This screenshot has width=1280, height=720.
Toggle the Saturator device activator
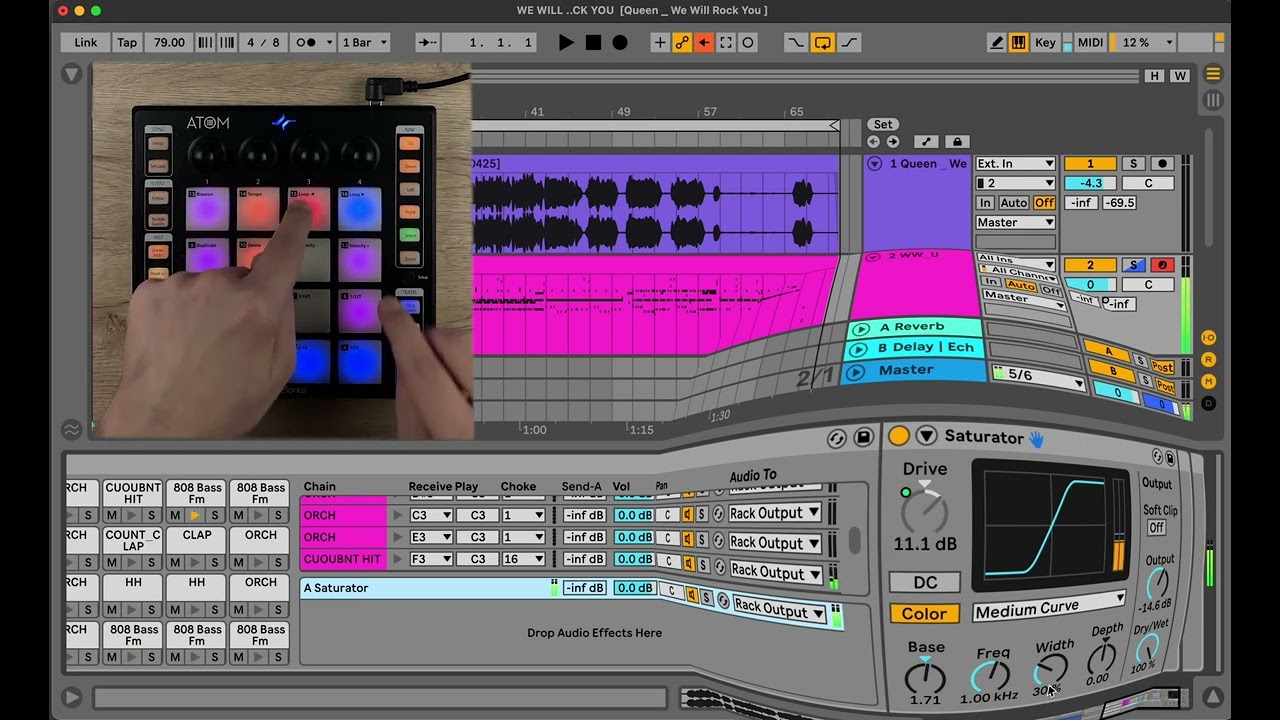(x=898, y=436)
